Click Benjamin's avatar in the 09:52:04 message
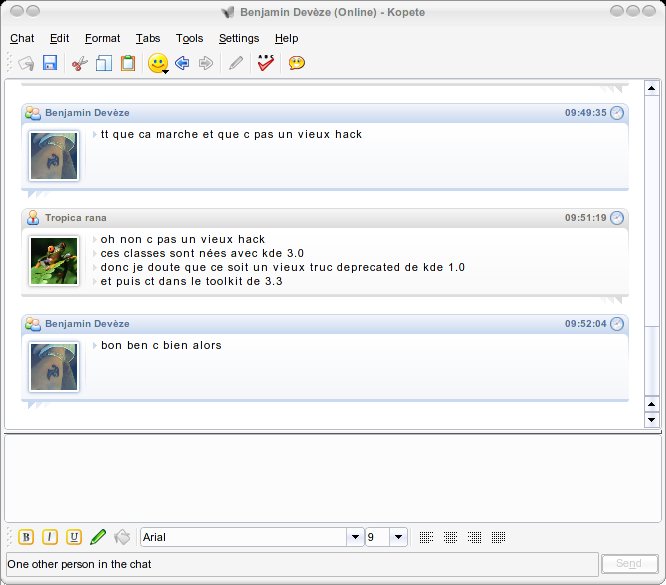The image size is (666, 585). pos(54,367)
